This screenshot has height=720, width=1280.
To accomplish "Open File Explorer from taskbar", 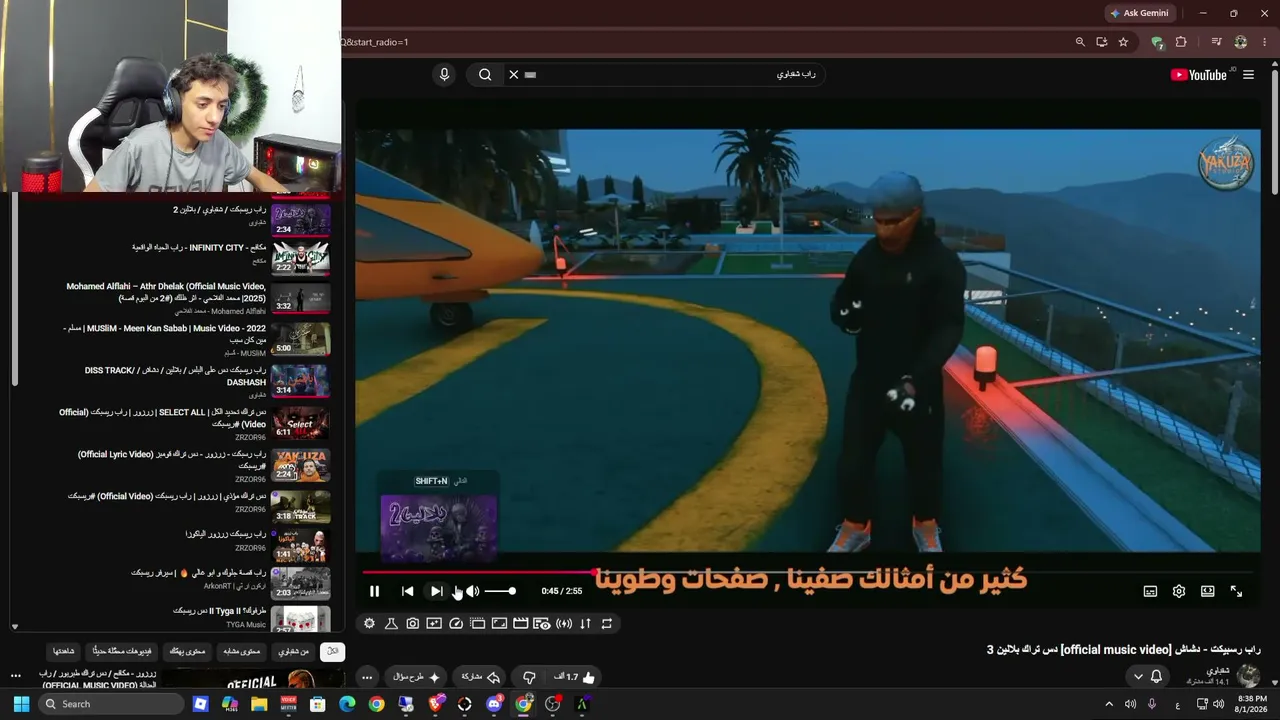I will (259, 704).
